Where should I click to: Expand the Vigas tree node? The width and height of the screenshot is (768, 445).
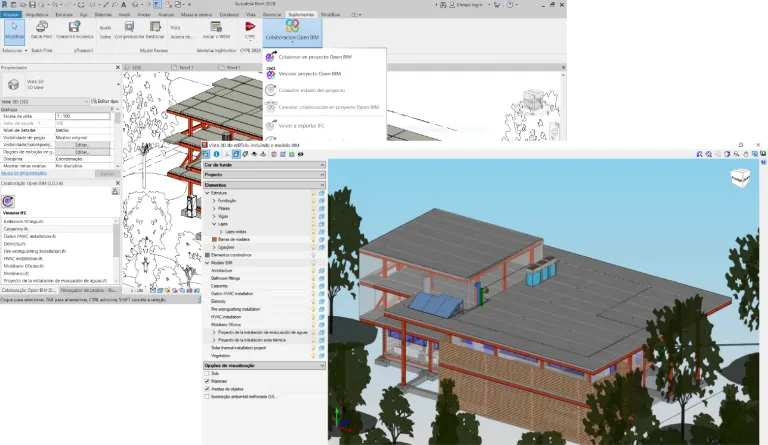214,216
